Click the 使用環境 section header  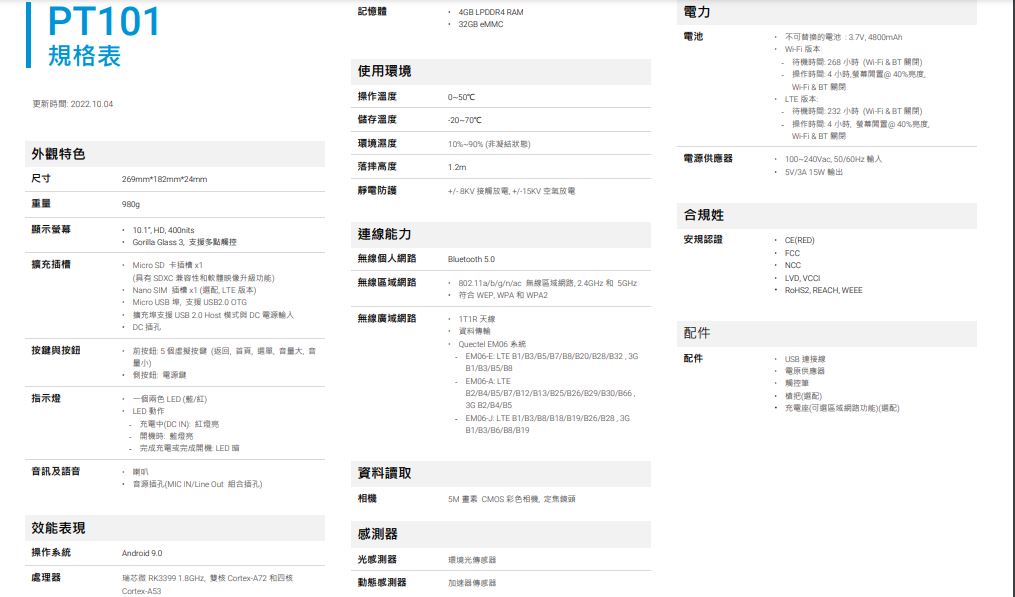(385, 72)
